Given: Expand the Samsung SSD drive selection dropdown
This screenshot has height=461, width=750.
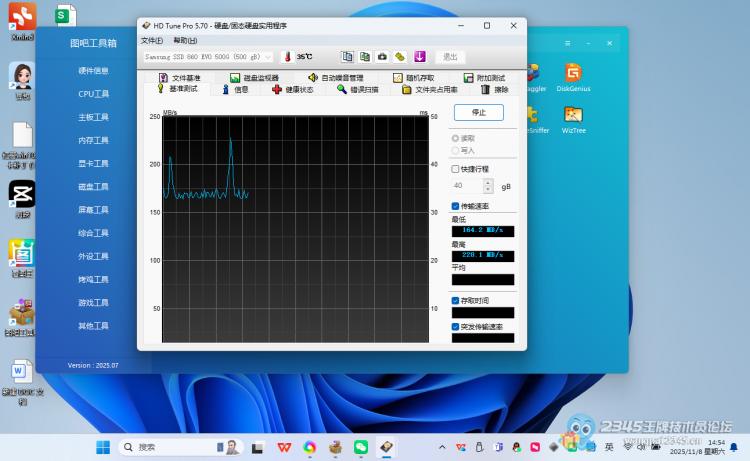Looking at the screenshot, I should 268,57.
